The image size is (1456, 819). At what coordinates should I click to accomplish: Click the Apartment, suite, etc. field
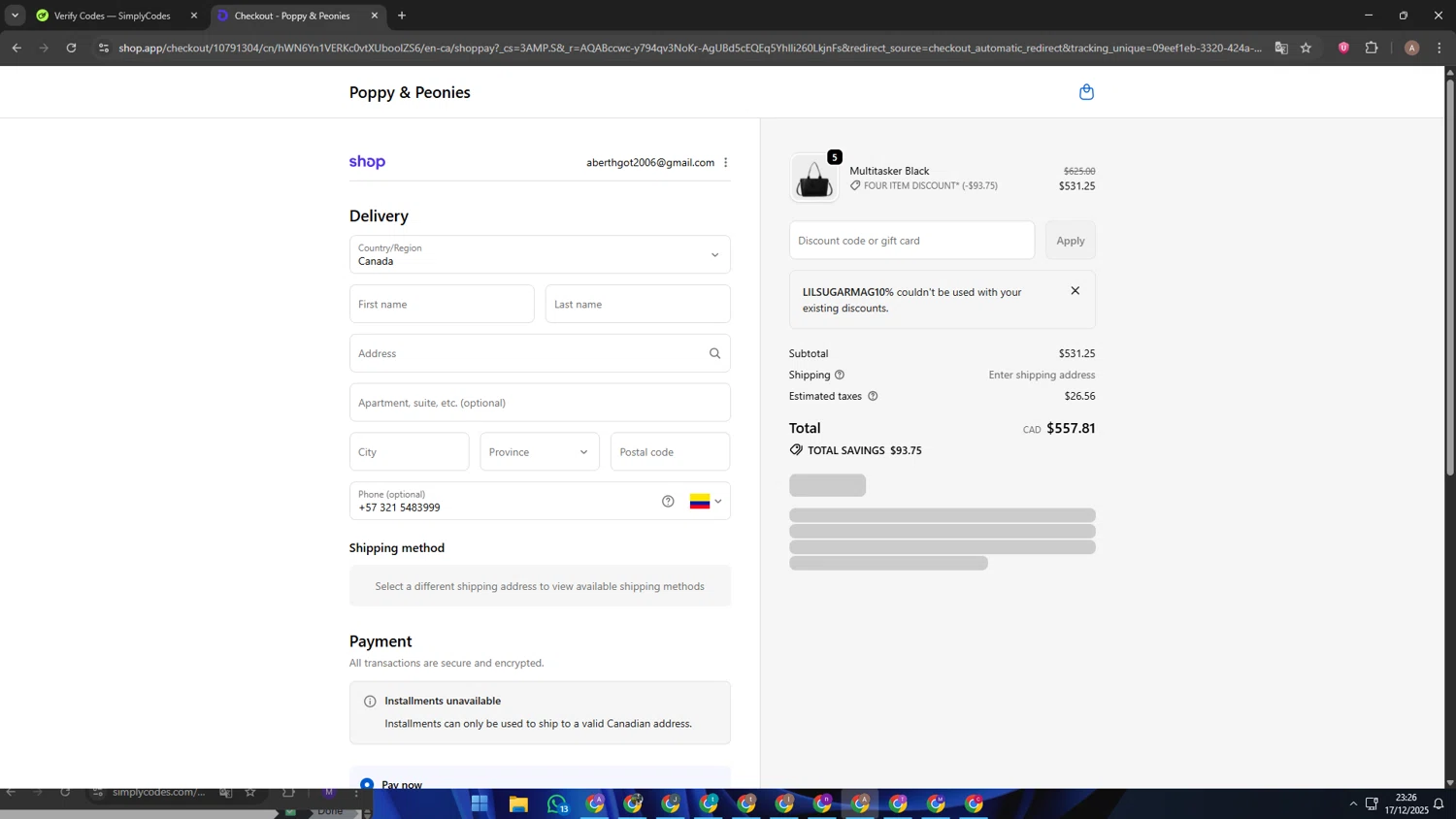pyautogui.click(x=540, y=403)
